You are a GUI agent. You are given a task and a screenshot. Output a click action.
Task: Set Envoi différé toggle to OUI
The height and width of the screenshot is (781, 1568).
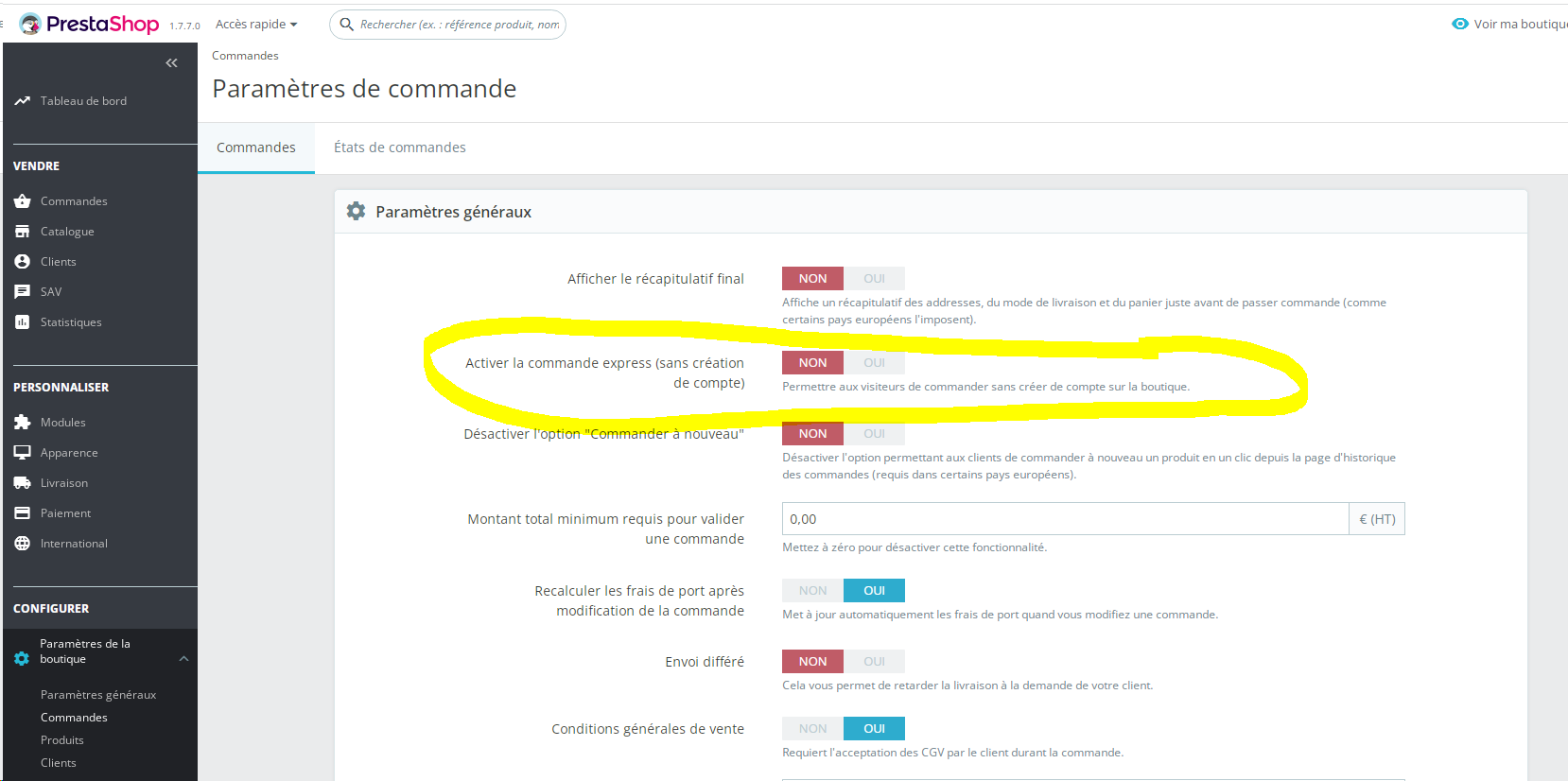[x=874, y=662]
